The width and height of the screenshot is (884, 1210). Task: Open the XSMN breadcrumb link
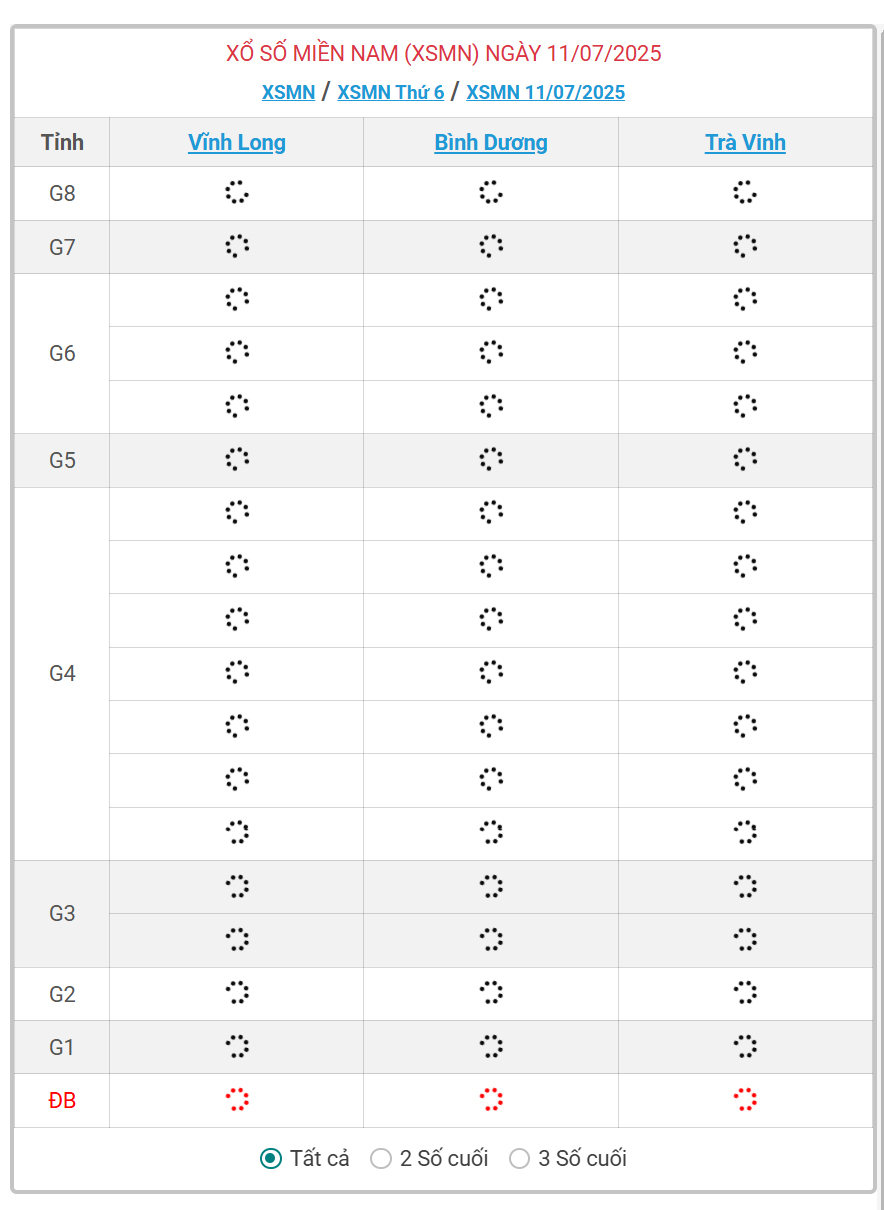(x=288, y=93)
